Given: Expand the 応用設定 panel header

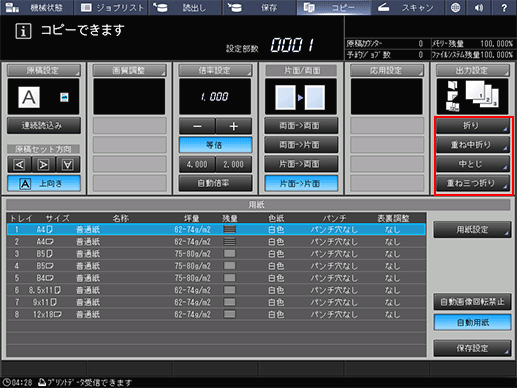Looking at the screenshot, I should coord(387,70).
